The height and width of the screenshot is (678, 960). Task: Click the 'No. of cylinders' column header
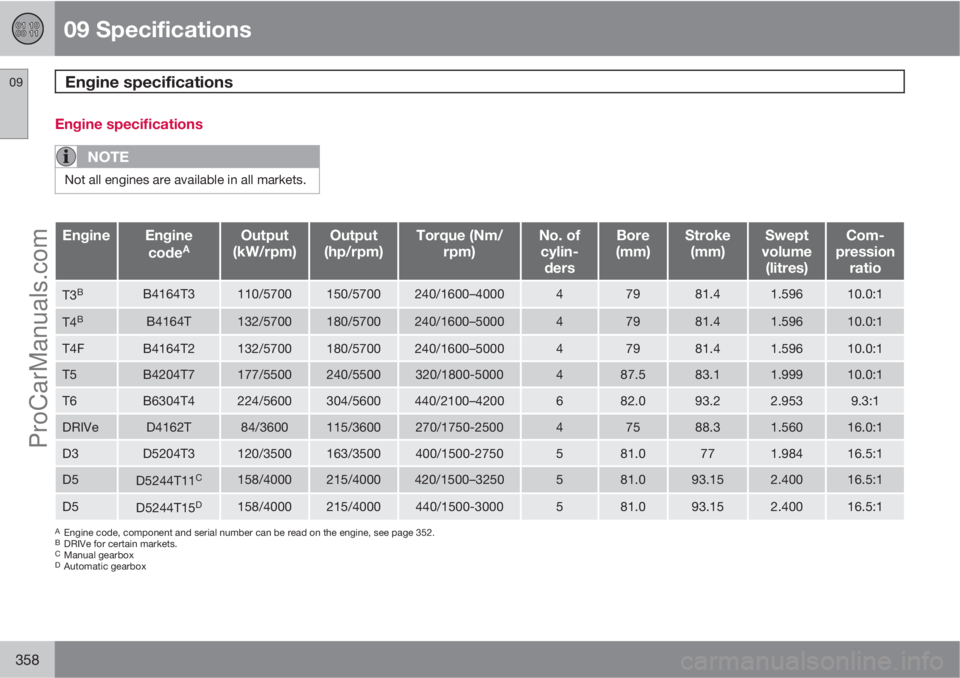(560, 251)
